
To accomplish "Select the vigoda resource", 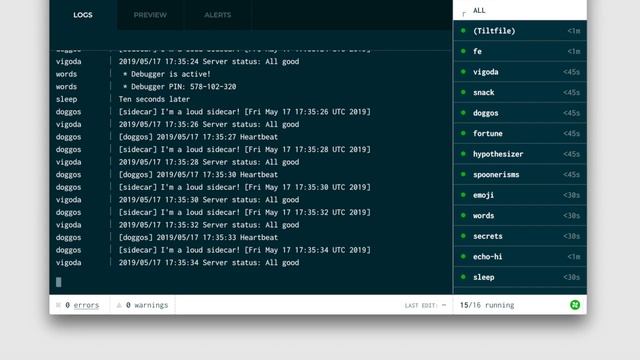I will pos(520,72).
